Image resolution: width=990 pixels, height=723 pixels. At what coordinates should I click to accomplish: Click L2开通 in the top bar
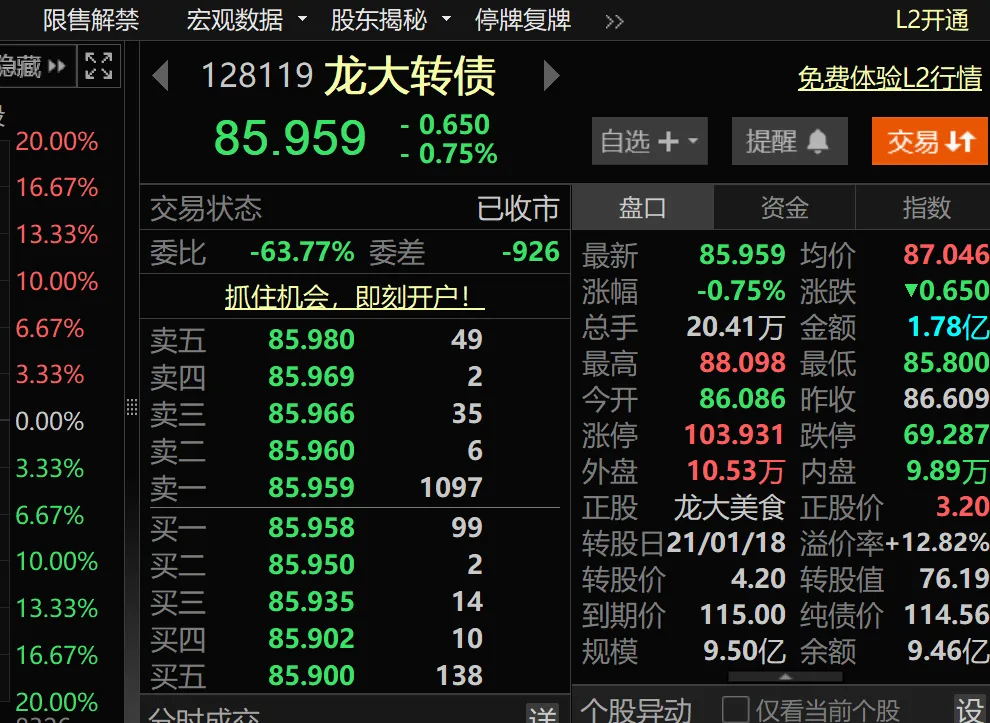coord(932,20)
